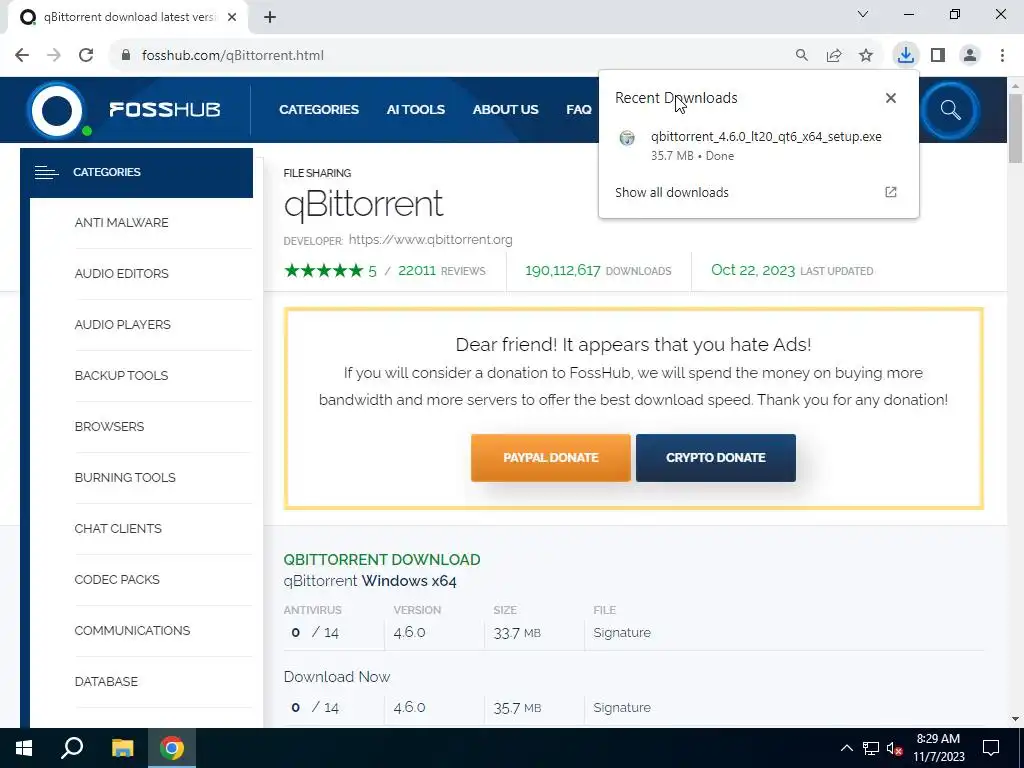Click the Chrome taskbar icon

(172, 748)
